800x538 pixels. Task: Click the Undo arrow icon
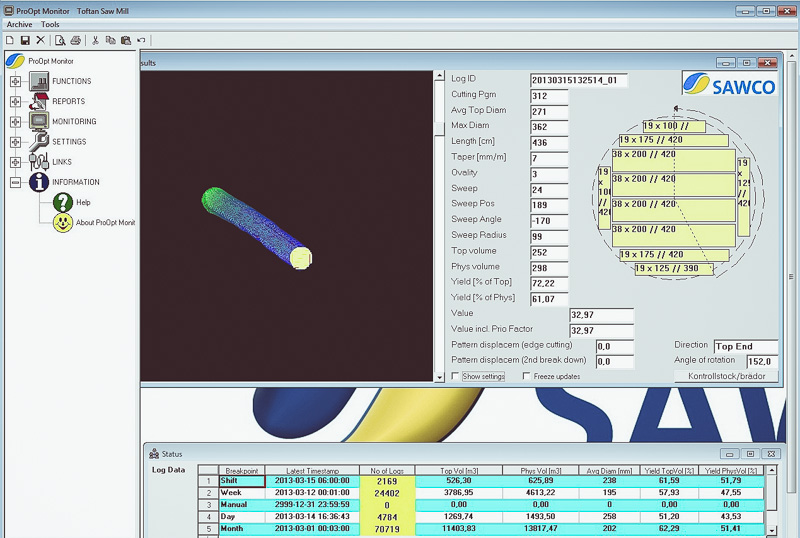[x=142, y=40]
